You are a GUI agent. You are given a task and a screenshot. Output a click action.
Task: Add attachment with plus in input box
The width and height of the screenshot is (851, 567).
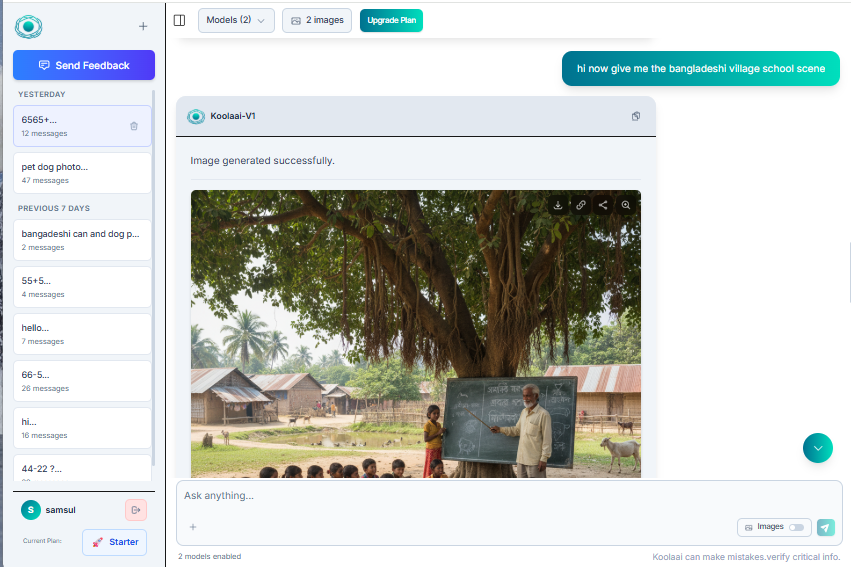click(193, 527)
